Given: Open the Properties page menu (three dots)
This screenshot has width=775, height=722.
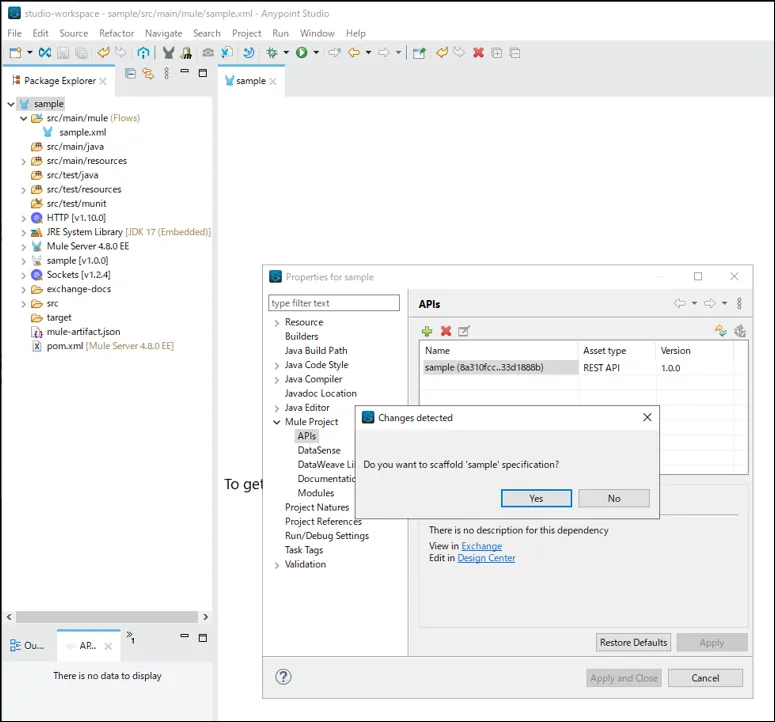Looking at the screenshot, I should pyautogui.click(x=739, y=303).
